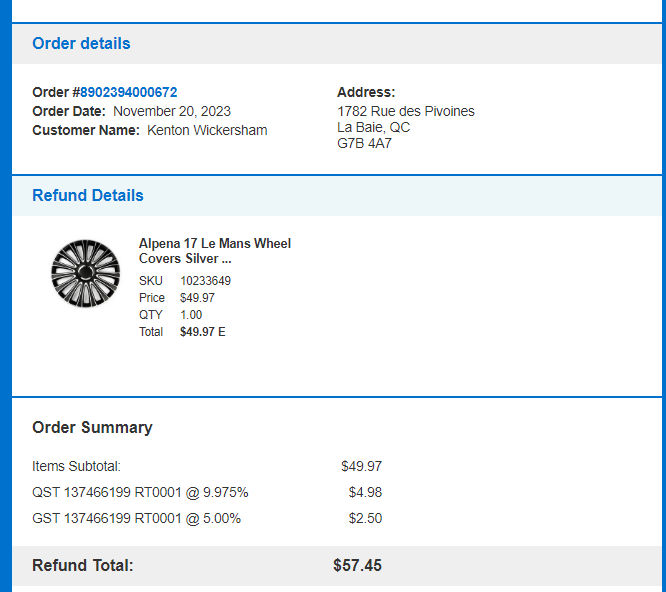Select the item price $49.97 beside Price

(197, 298)
